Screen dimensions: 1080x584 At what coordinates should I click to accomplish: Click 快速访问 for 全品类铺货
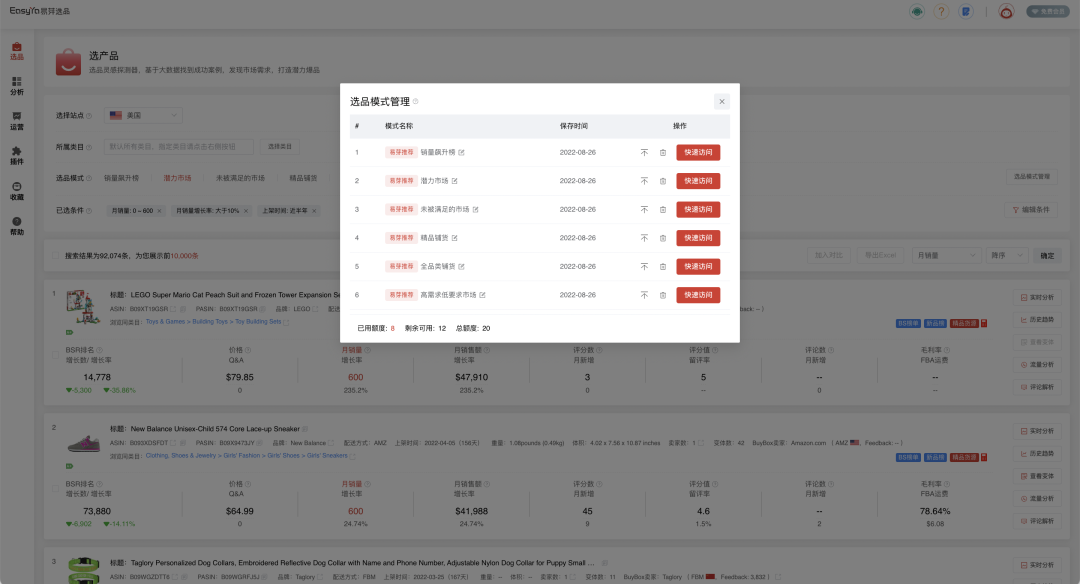[x=698, y=267]
